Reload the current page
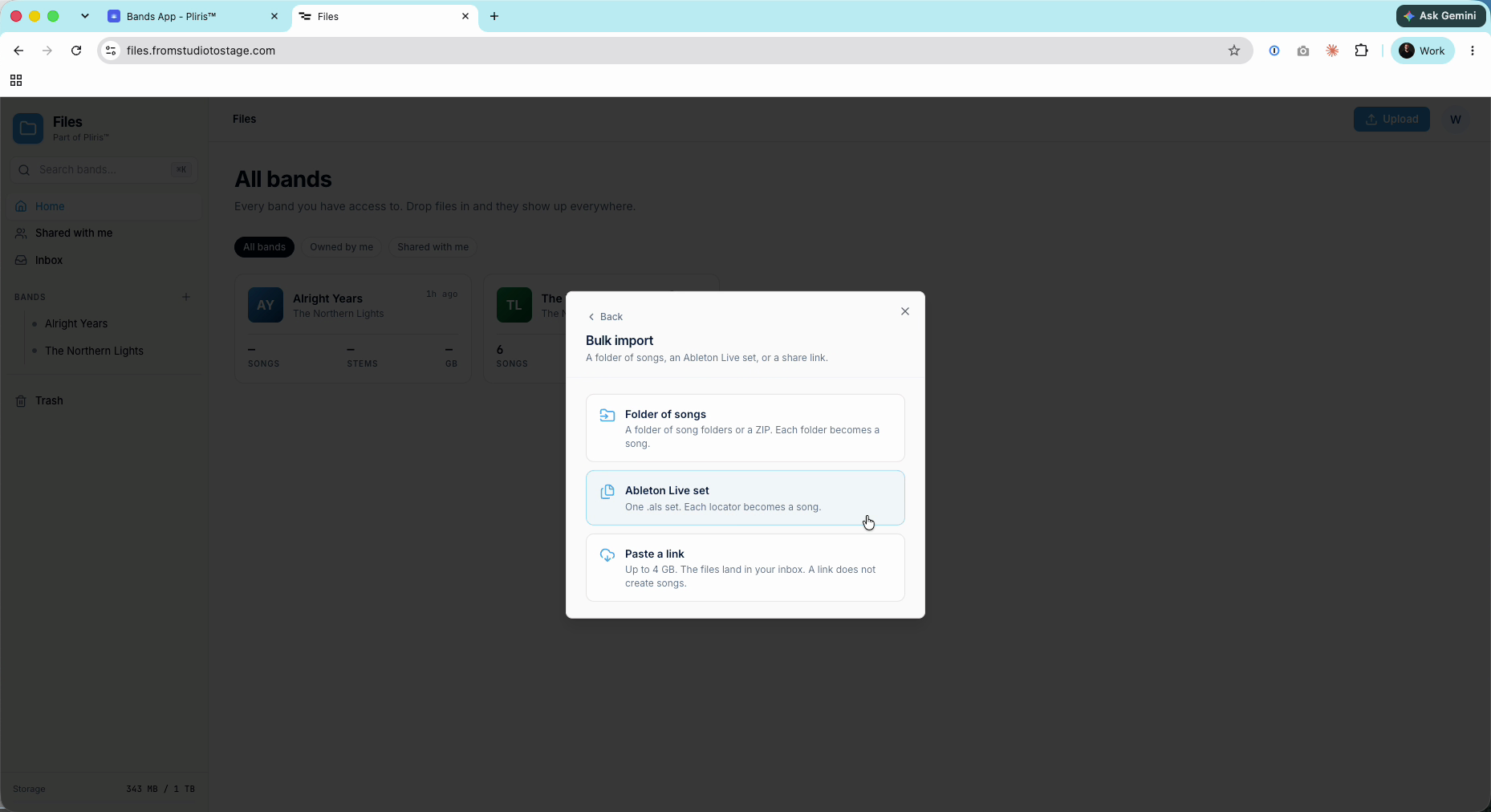 click(76, 51)
